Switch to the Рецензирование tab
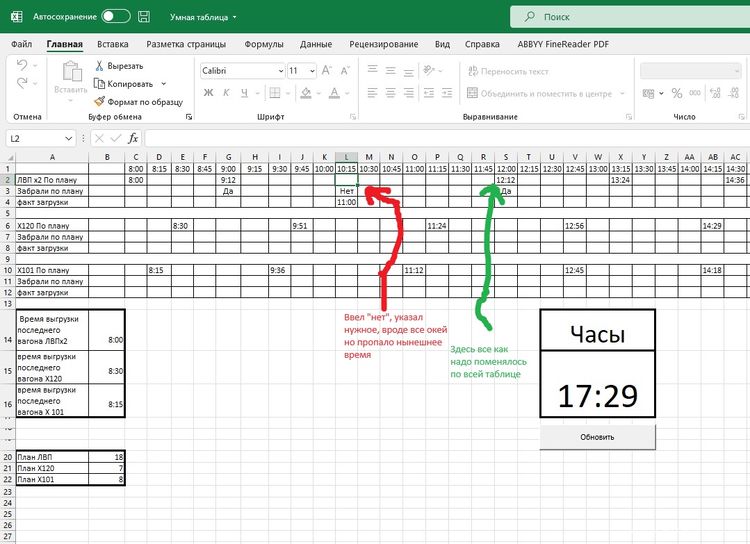 point(384,44)
